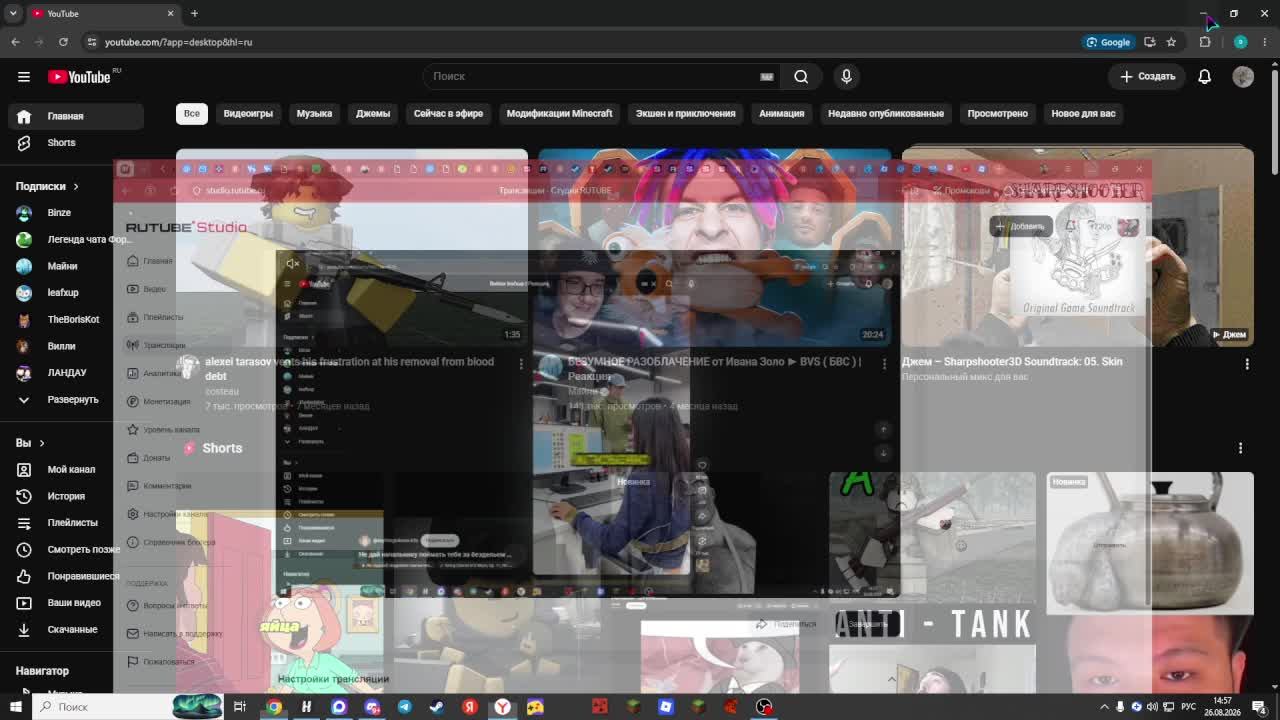Select the Анимация filter chip
The height and width of the screenshot is (720, 1280).
tap(781, 113)
